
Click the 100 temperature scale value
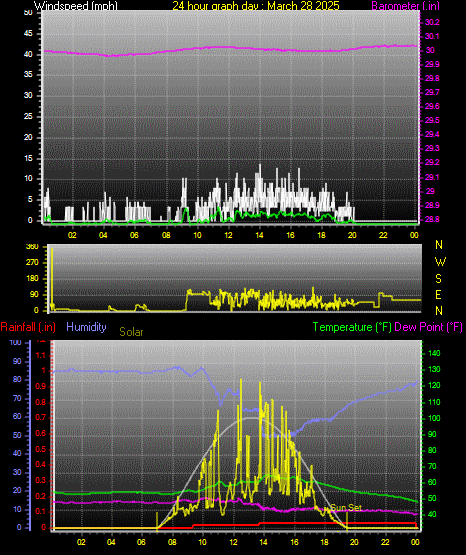pos(434,418)
